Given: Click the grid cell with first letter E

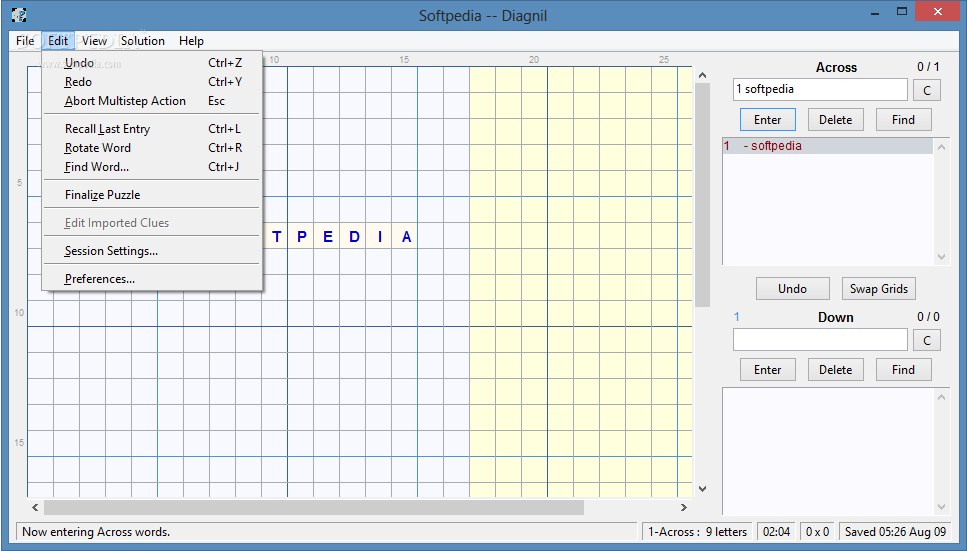Looking at the screenshot, I should tap(327, 236).
